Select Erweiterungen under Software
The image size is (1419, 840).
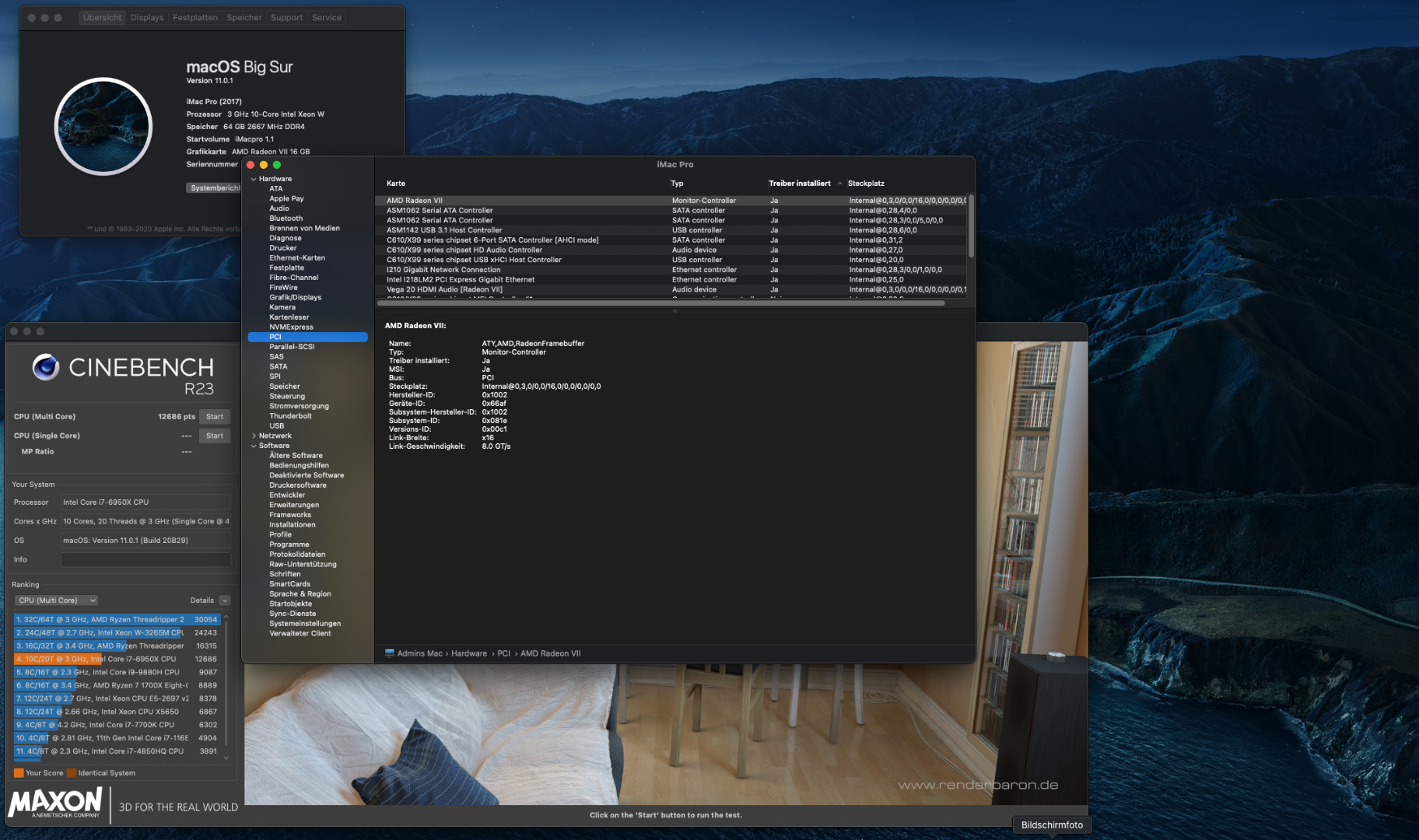[x=294, y=506]
